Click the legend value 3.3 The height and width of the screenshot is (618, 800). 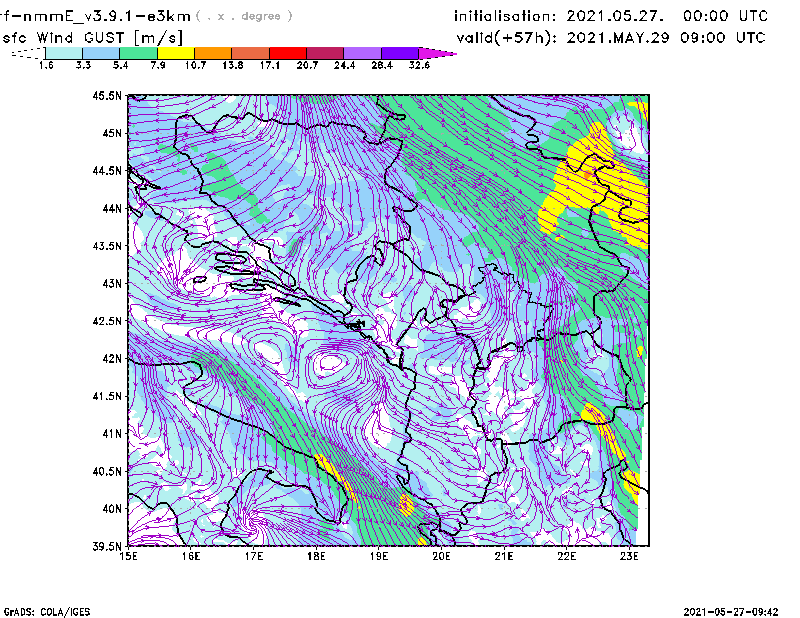tap(83, 65)
